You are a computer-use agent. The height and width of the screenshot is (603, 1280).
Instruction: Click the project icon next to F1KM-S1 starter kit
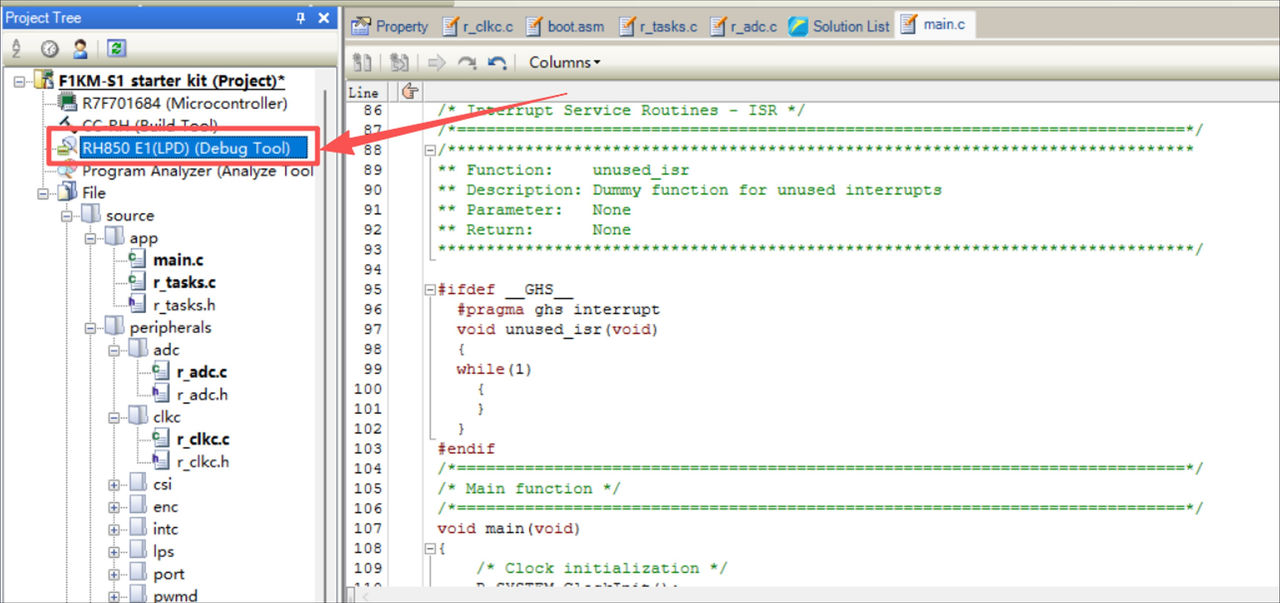point(44,80)
